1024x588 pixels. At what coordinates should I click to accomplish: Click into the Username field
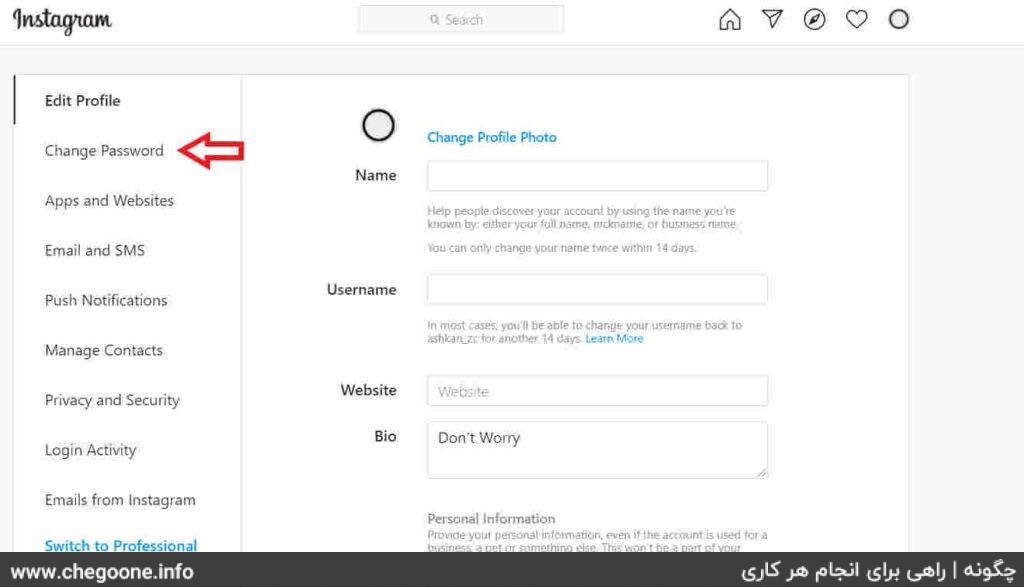pos(598,289)
